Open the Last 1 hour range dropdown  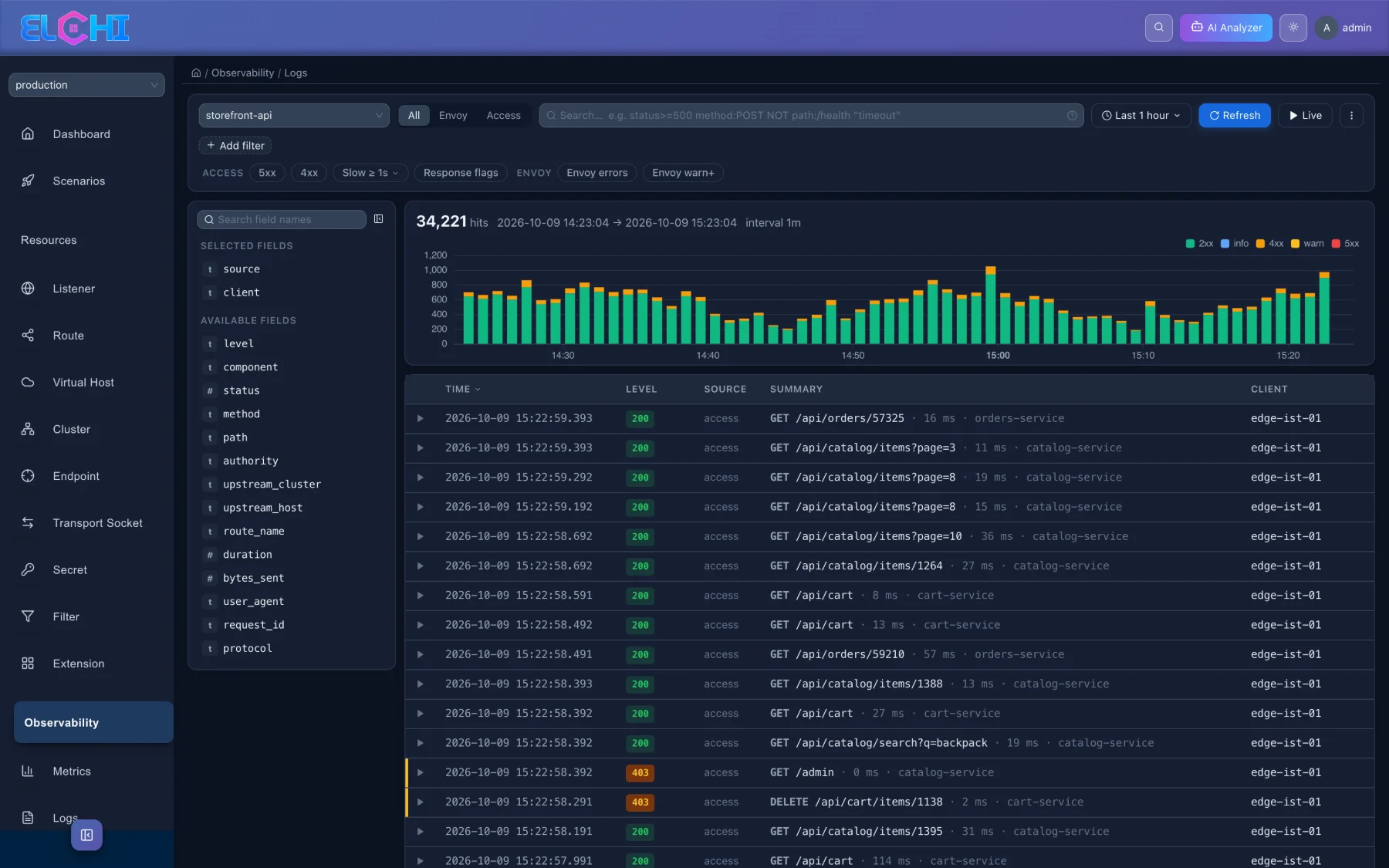click(1141, 116)
